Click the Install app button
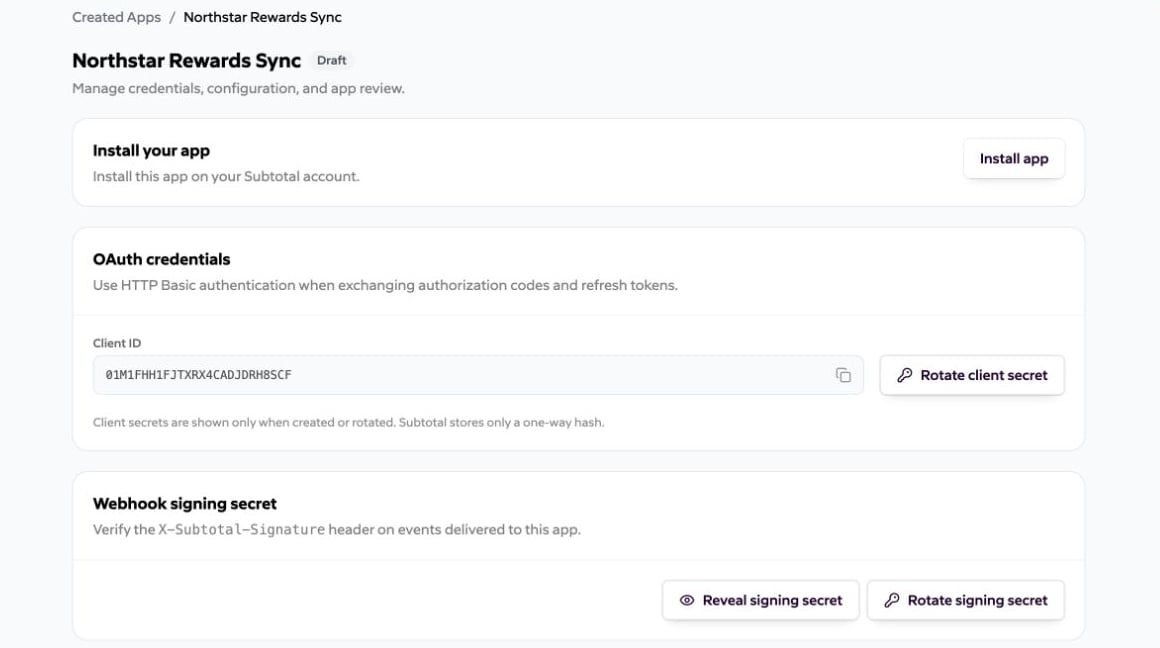 pos(1014,158)
